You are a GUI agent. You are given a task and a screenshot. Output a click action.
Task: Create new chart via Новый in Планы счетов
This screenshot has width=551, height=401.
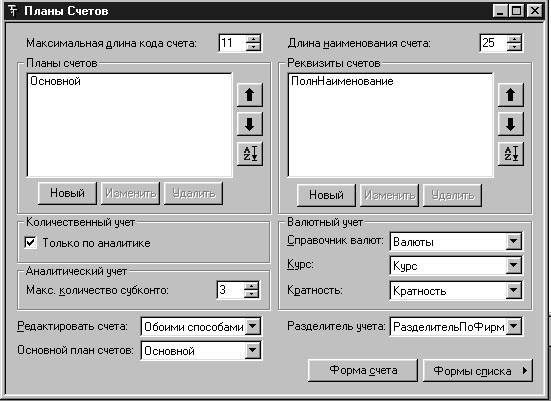click(x=67, y=193)
